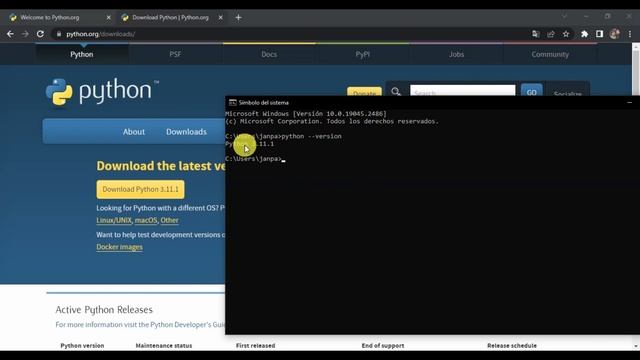
Task: Open the About menu item
Action: pyautogui.click(x=134, y=132)
